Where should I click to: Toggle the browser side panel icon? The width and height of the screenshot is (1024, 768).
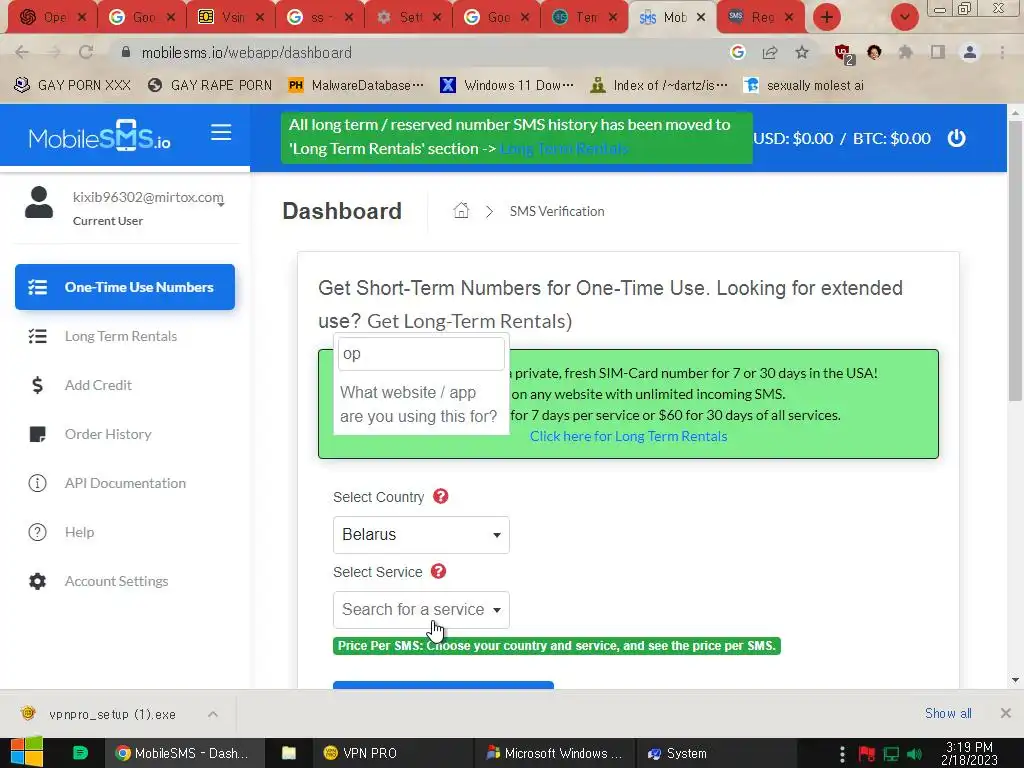tap(938, 52)
